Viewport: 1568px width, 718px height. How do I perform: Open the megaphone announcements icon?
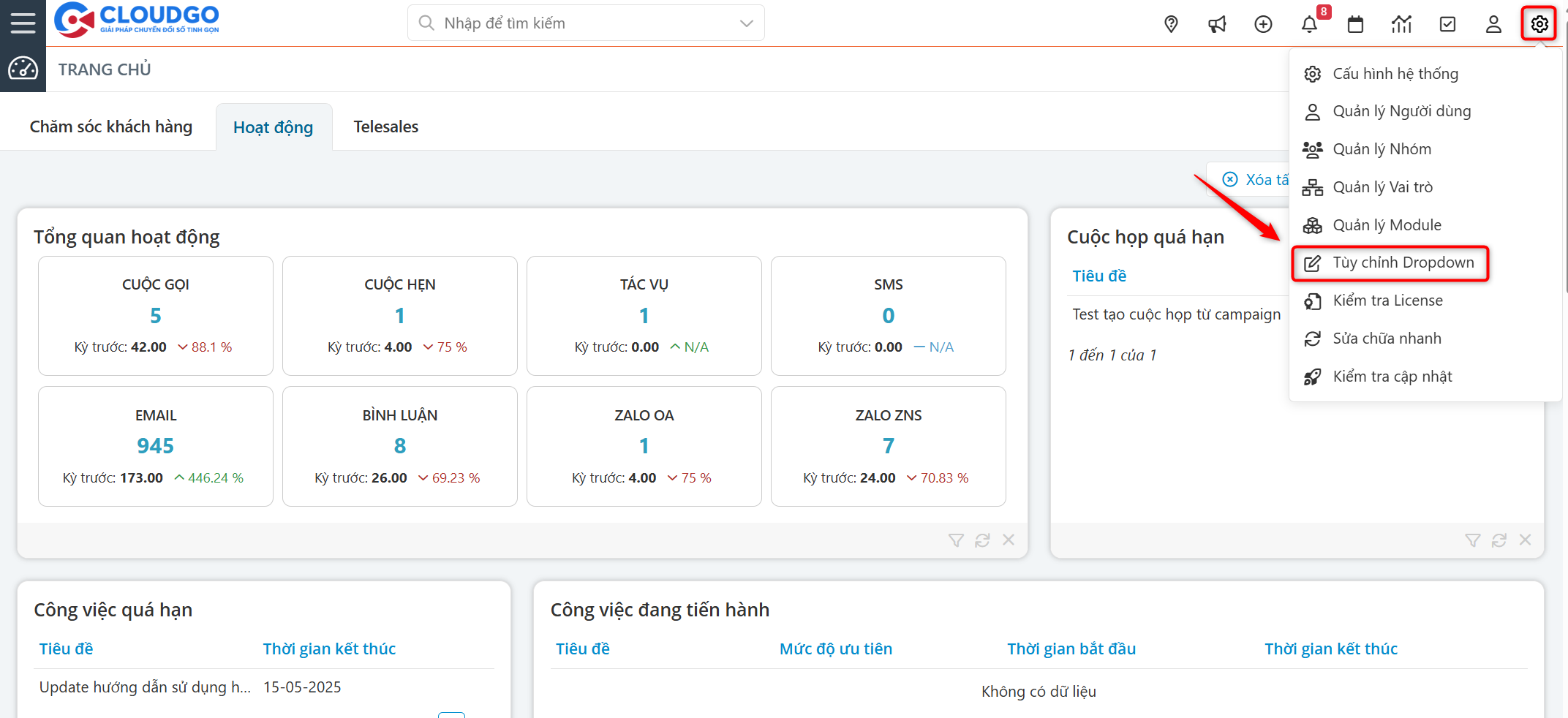point(1217,24)
